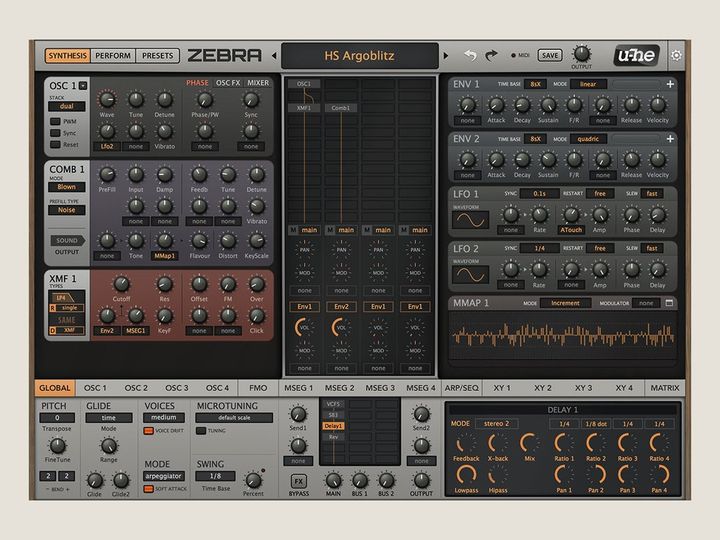Switch to the Perform page
Viewport: 720px width, 540px height.
113,56
